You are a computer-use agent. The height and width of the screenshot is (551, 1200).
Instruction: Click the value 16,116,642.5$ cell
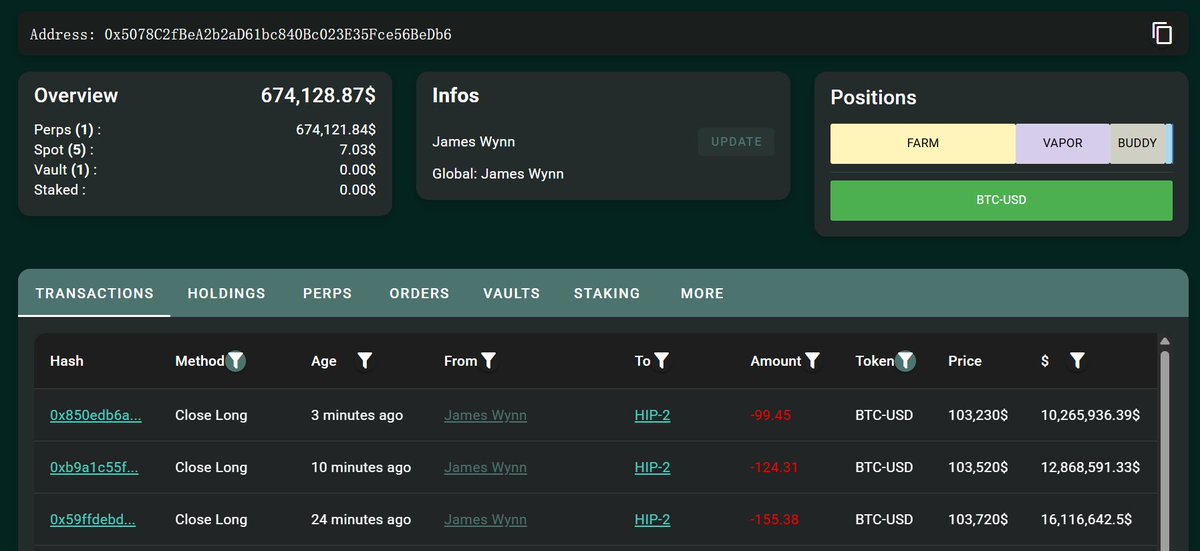[1086, 519]
